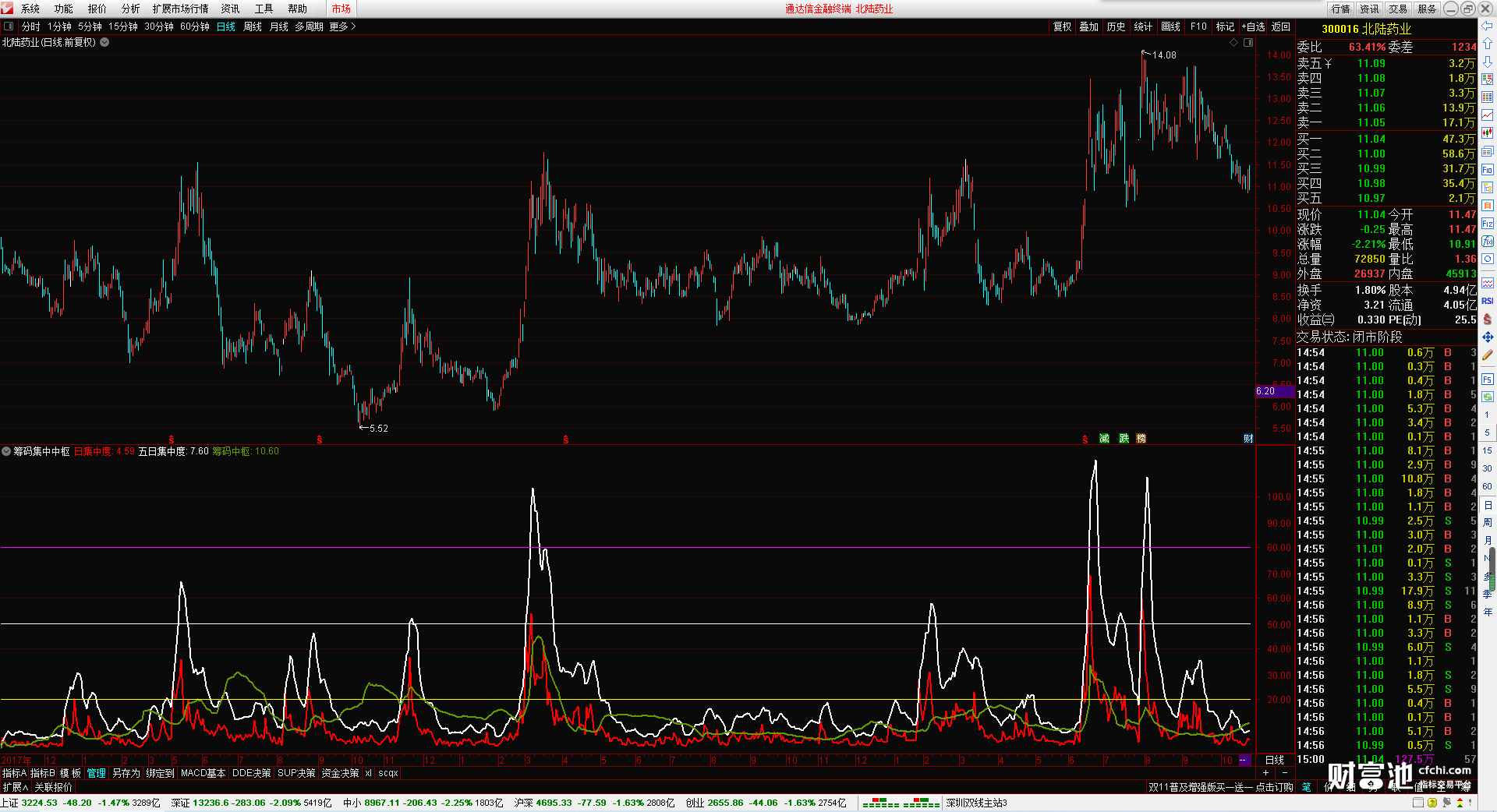The image size is (1497, 812).
Task: Select daily '日' period in sidebar
Action: (1487, 505)
